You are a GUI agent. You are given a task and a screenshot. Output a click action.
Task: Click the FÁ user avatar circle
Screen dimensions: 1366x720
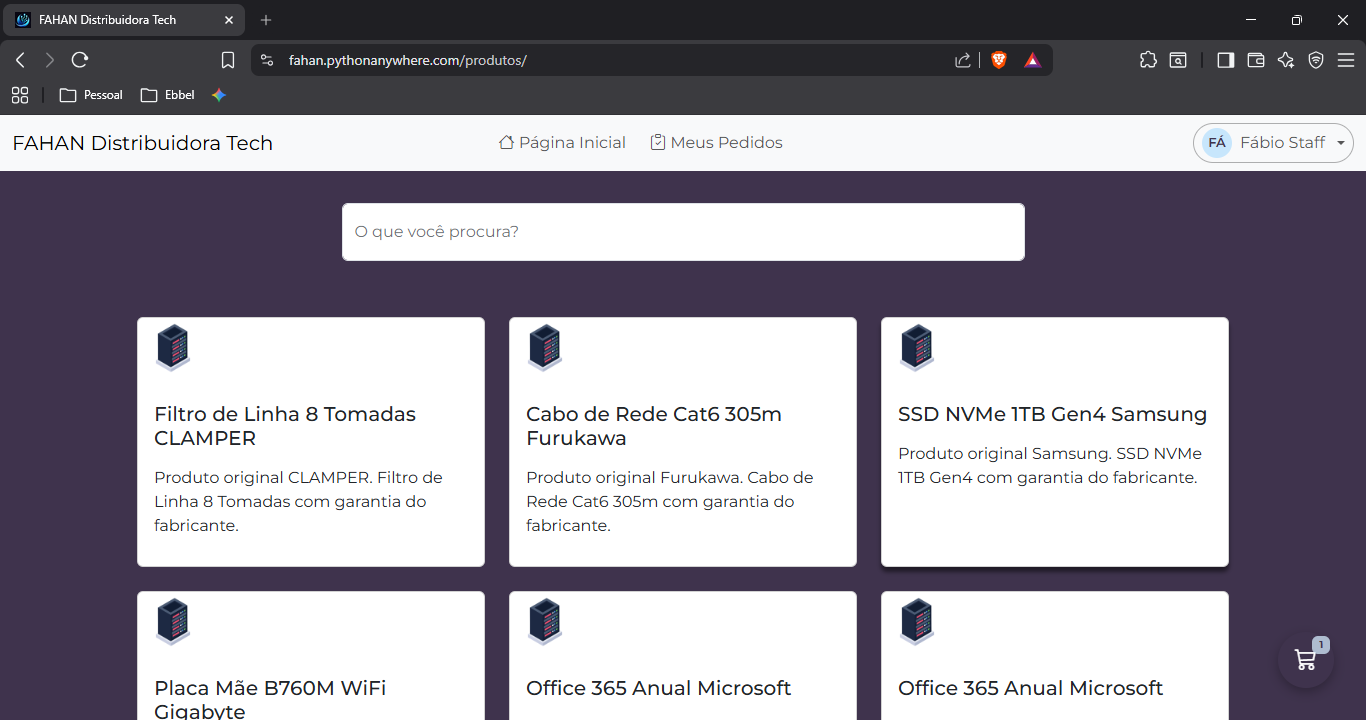pyautogui.click(x=1217, y=143)
